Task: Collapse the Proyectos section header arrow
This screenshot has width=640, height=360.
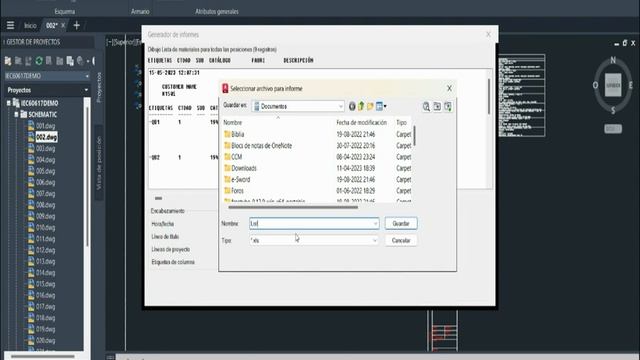Action: pos(86,90)
